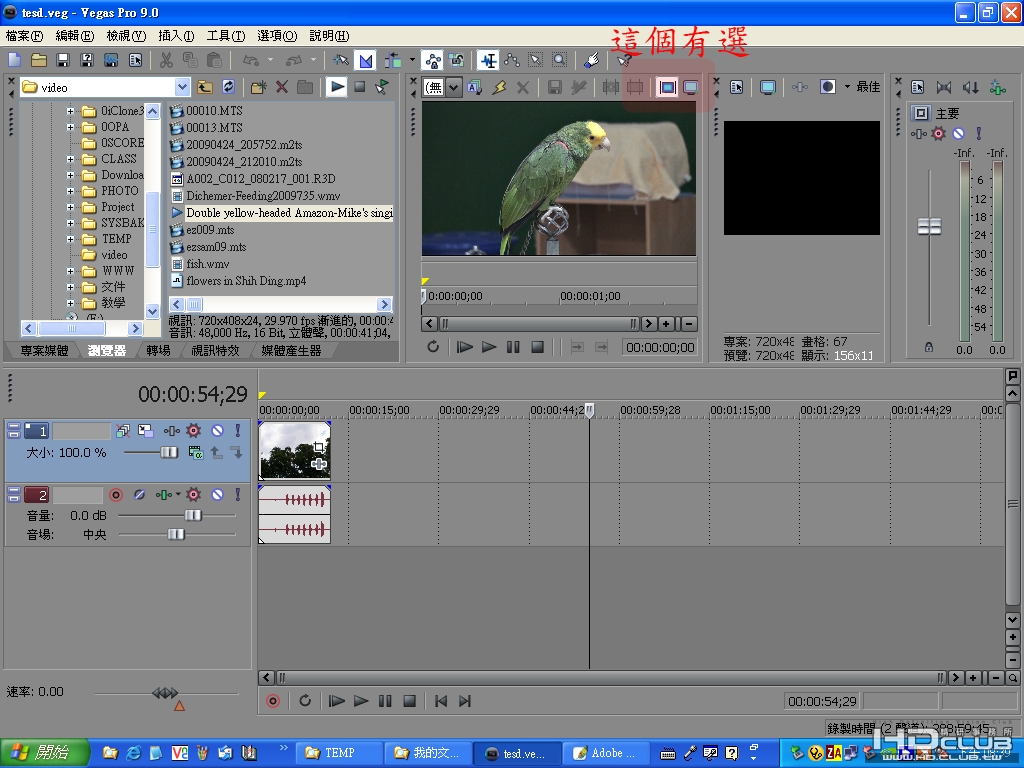The width and height of the screenshot is (1024, 768).
Task: Stop playback in the trimmer window
Action: 537,347
